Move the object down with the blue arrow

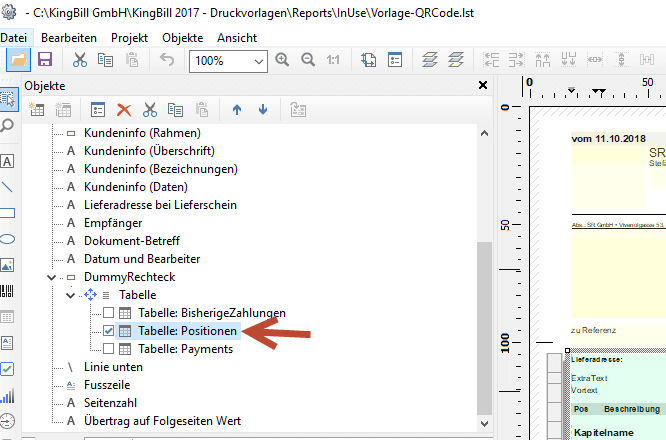(263, 110)
